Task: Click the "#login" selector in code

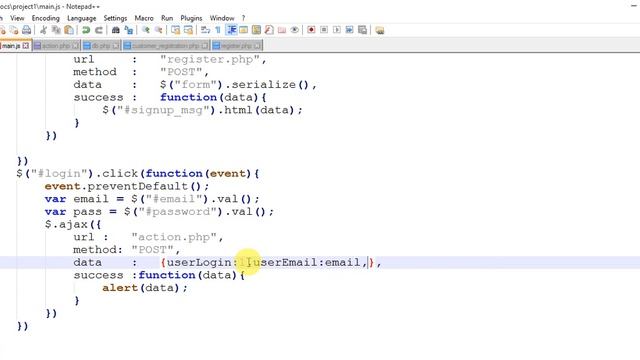Action: [x=59, y=173]
